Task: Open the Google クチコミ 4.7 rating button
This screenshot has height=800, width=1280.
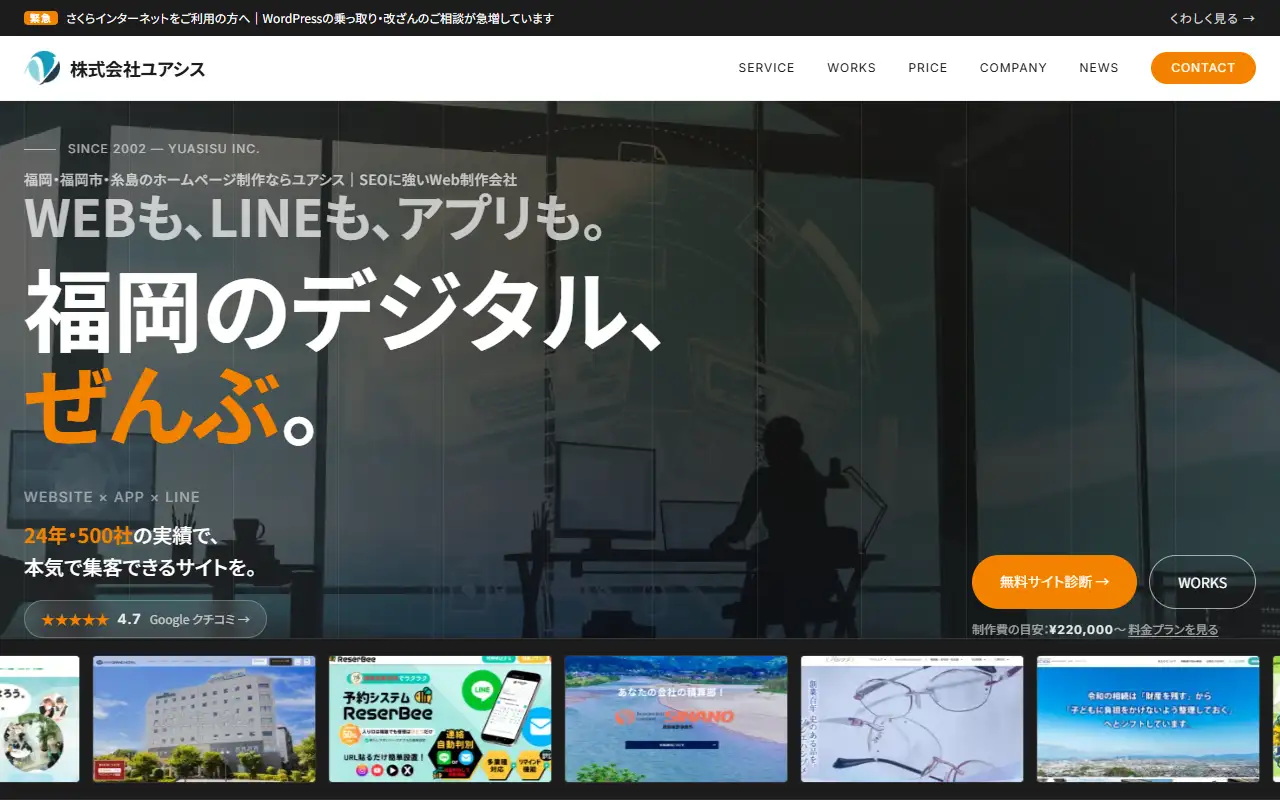Action: [x=145, y=619]
